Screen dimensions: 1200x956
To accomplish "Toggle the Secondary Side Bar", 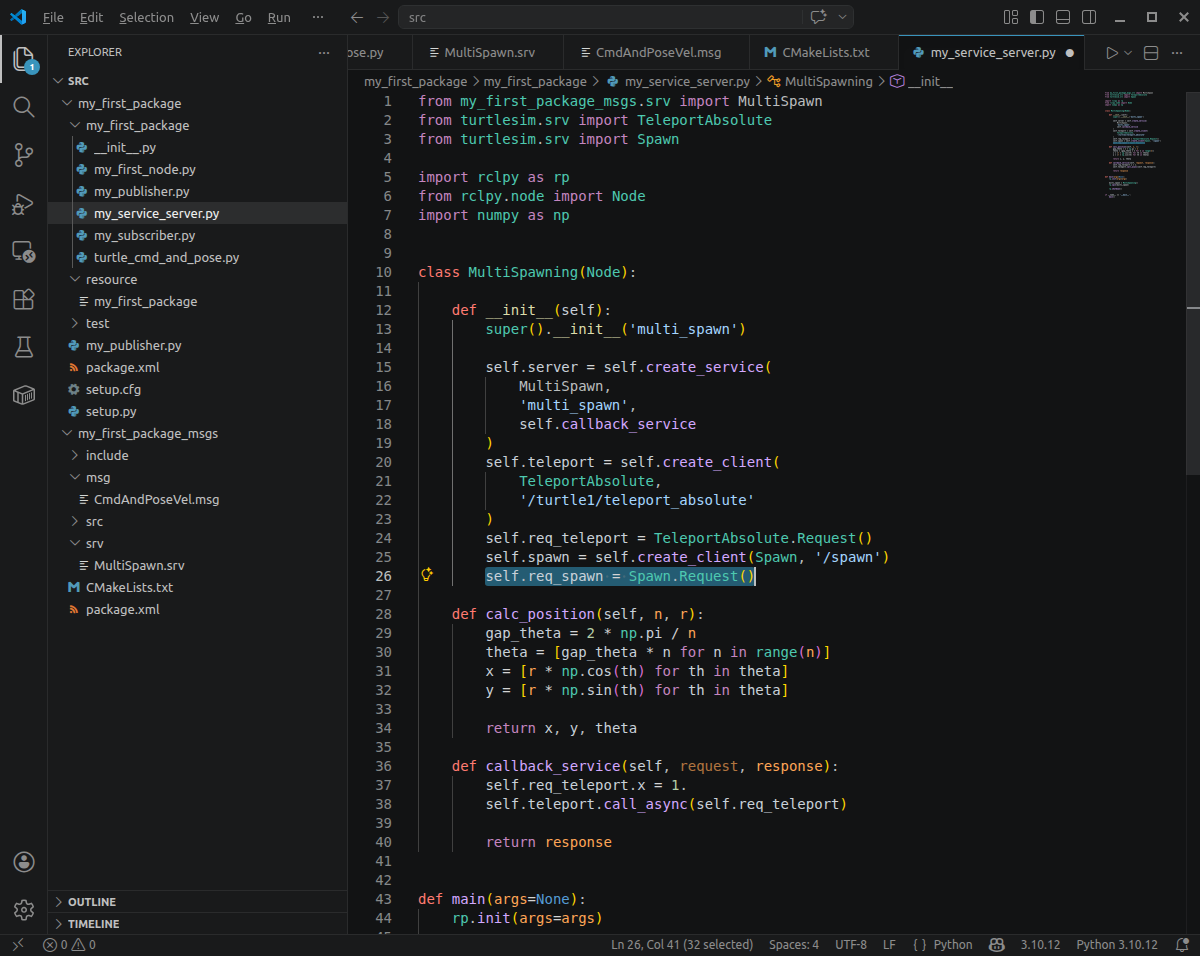I will (1089, 17).
